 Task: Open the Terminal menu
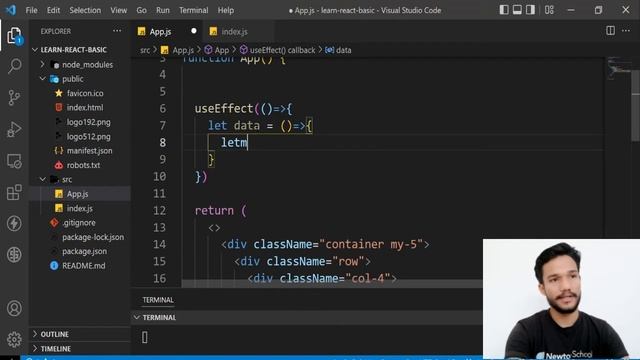pyautogui.click(x=193, y=10)
